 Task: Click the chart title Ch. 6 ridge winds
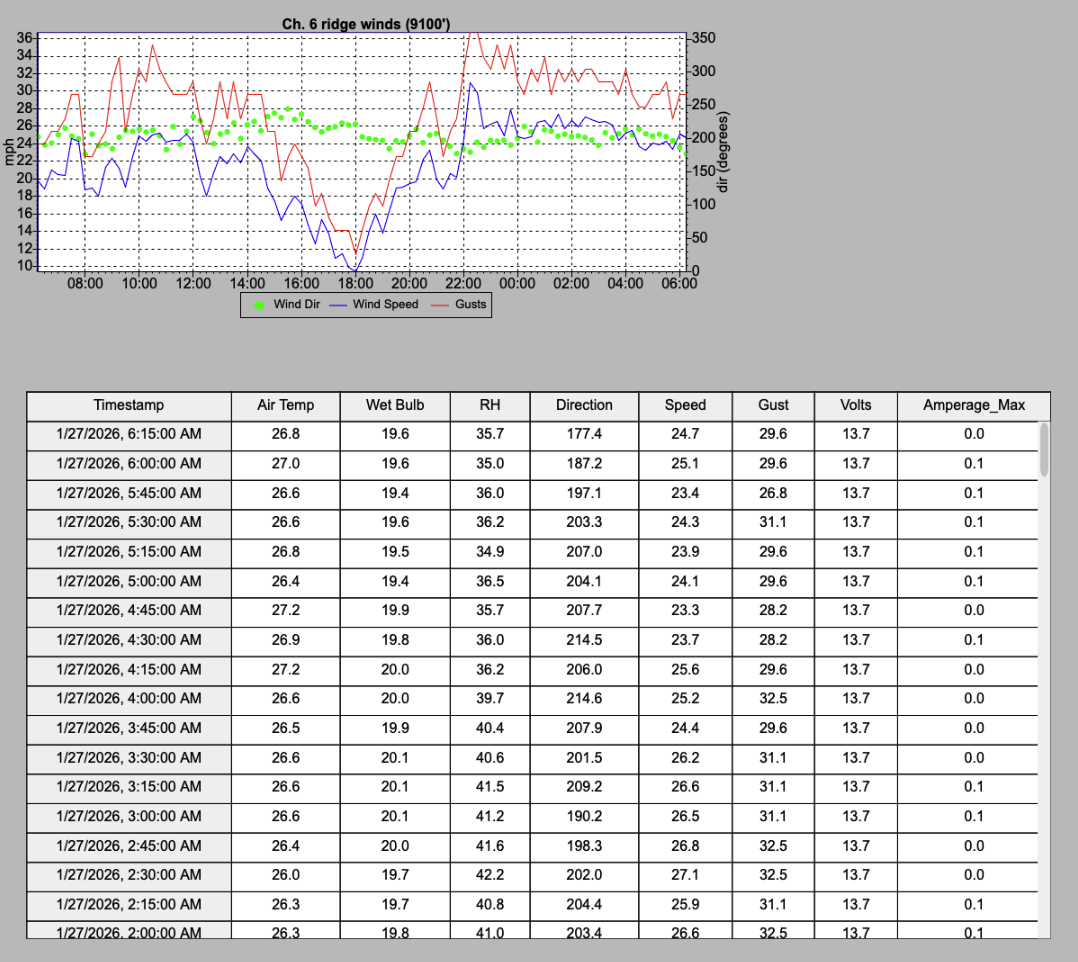tap(365, 23)
